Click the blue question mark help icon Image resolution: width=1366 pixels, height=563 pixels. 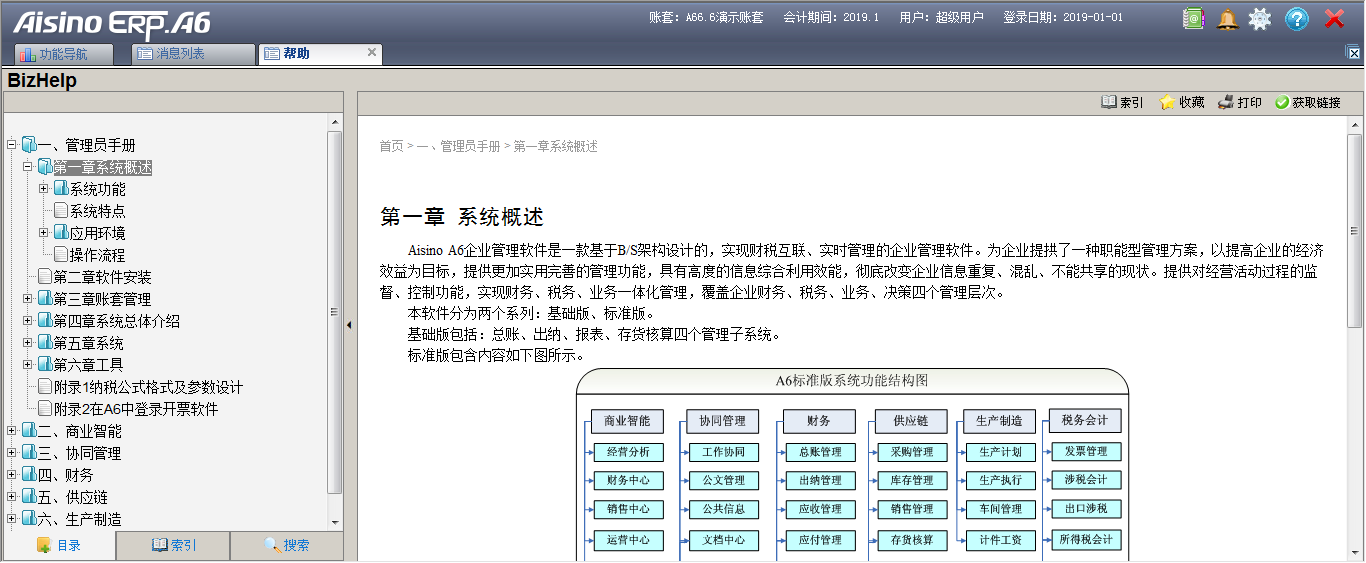pyautogui.click(x=1297, y=18)
